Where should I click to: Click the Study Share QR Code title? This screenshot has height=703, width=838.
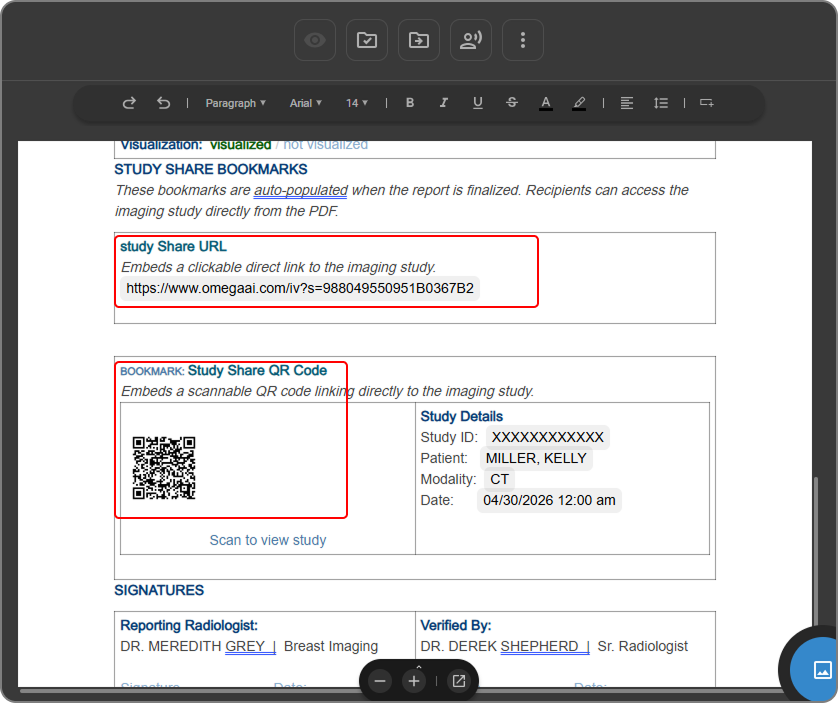pyautogui.click(x=257, y=370)
